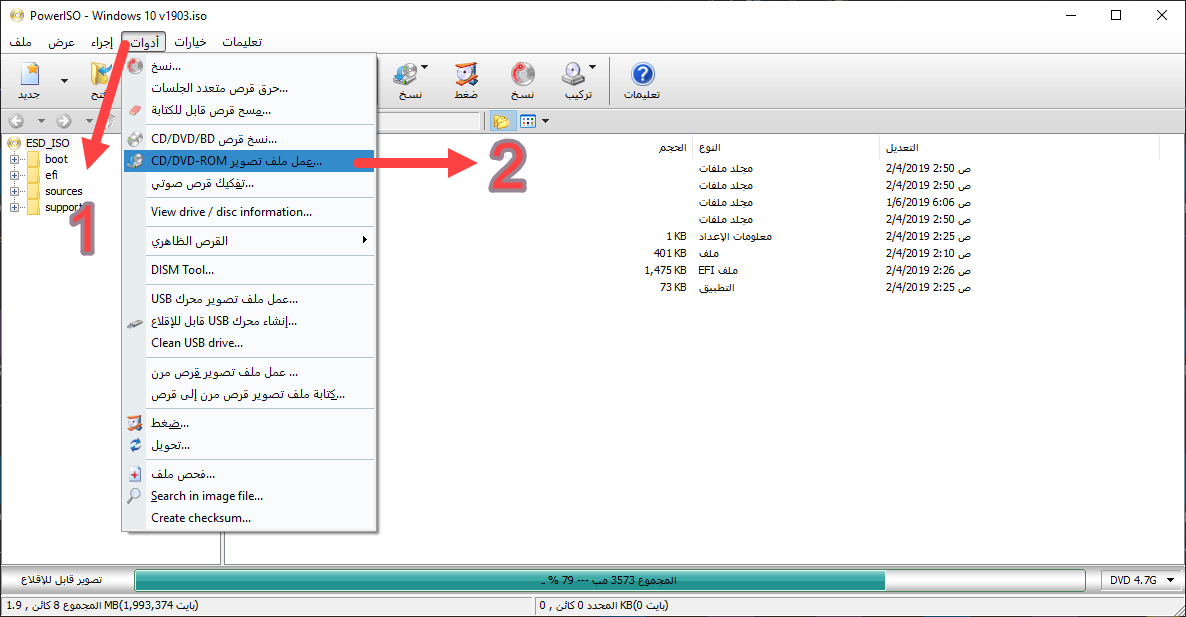The height and width of the screenshot is (617, 1186).
Task: Open the تعليمات menu in menu bar
Action: click(242, 42)
